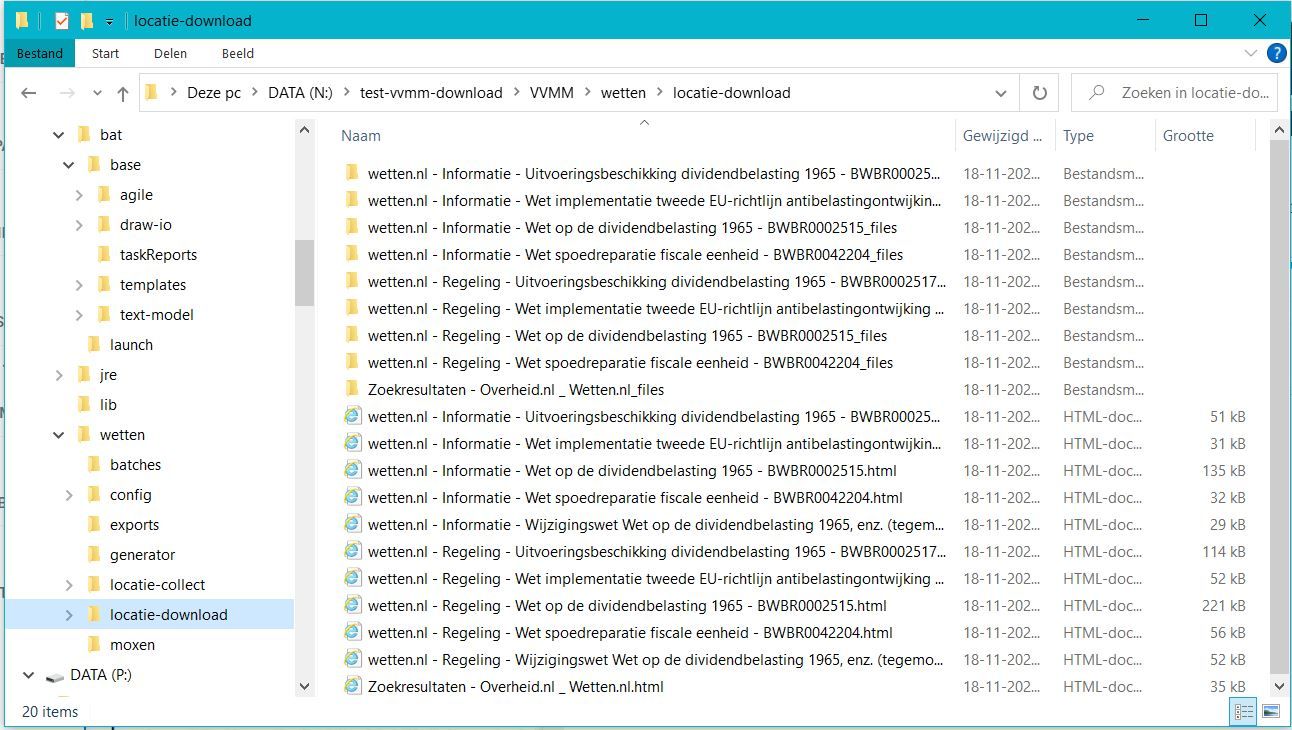This screenshot has height=730, width=1292.
Task: Click 'DATA (N:)' breadcrumb in address bar
Action: click(x=300, y=93)
